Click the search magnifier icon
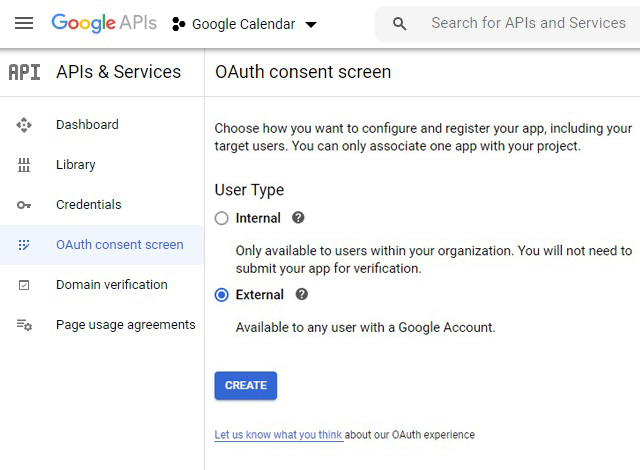Image resolution: width=640 pixels, height=470 pixels. (400, 24)
